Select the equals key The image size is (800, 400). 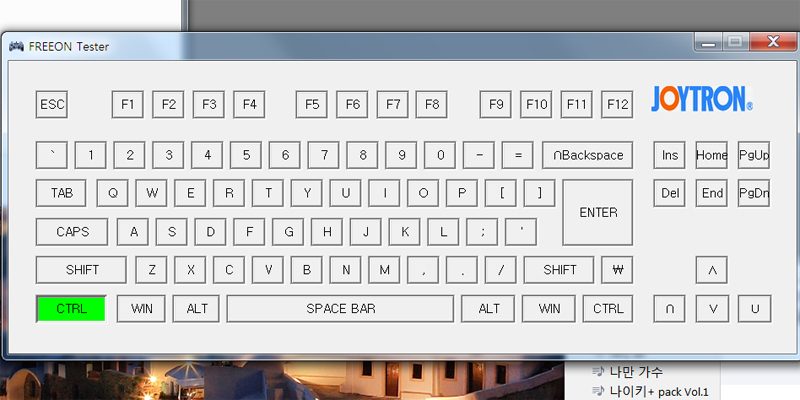(517, 155)
